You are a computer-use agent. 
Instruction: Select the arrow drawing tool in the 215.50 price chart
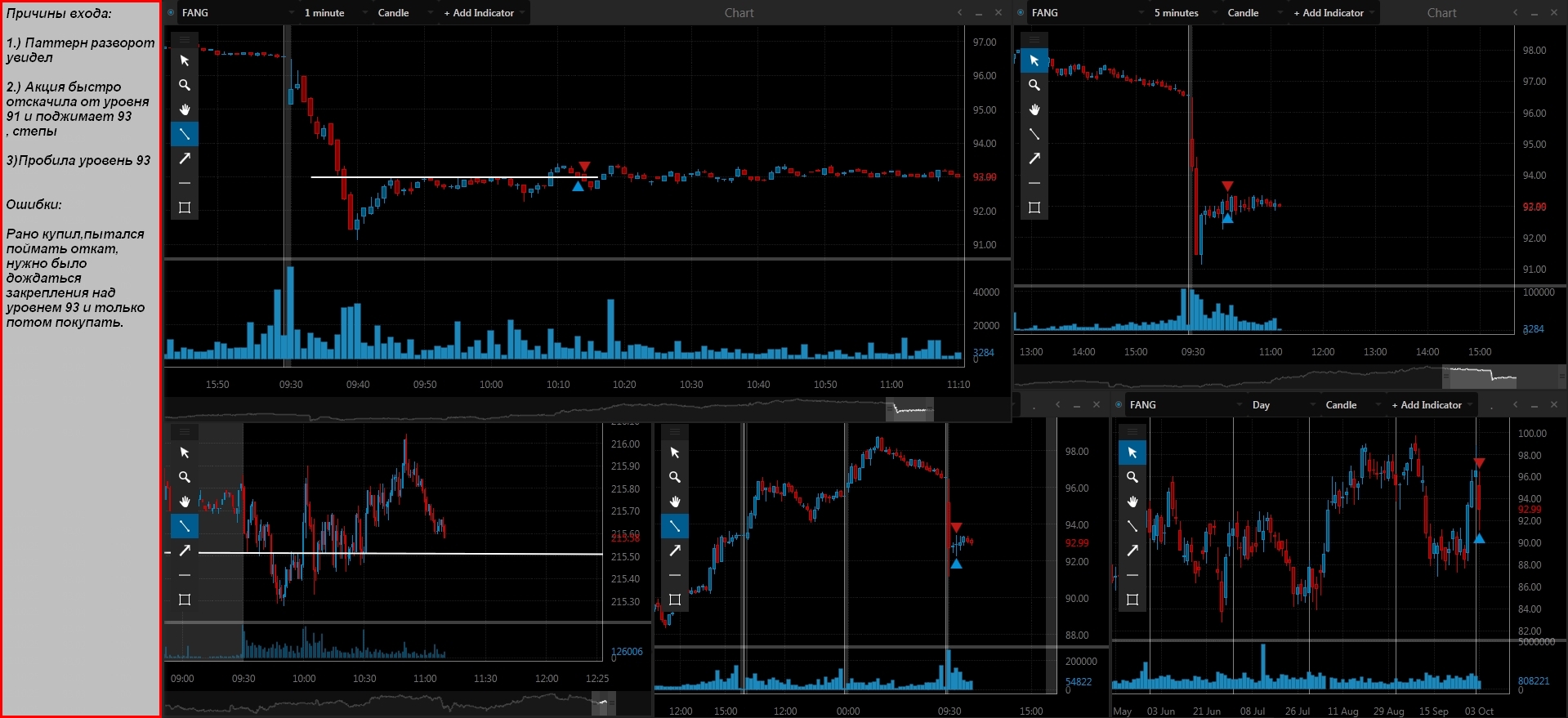point(185,551)
